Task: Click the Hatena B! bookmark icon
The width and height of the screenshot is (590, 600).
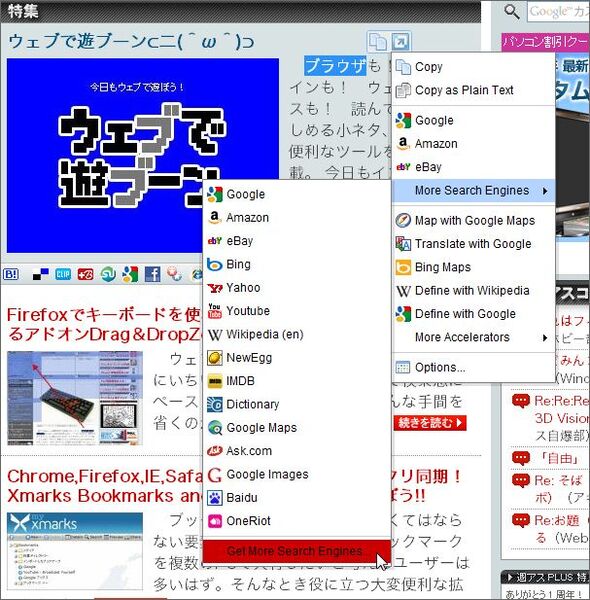Action: tap(11, 274)
